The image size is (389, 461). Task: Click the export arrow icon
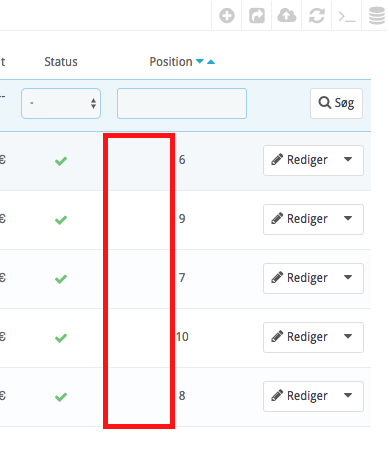(x=257, y=15)
